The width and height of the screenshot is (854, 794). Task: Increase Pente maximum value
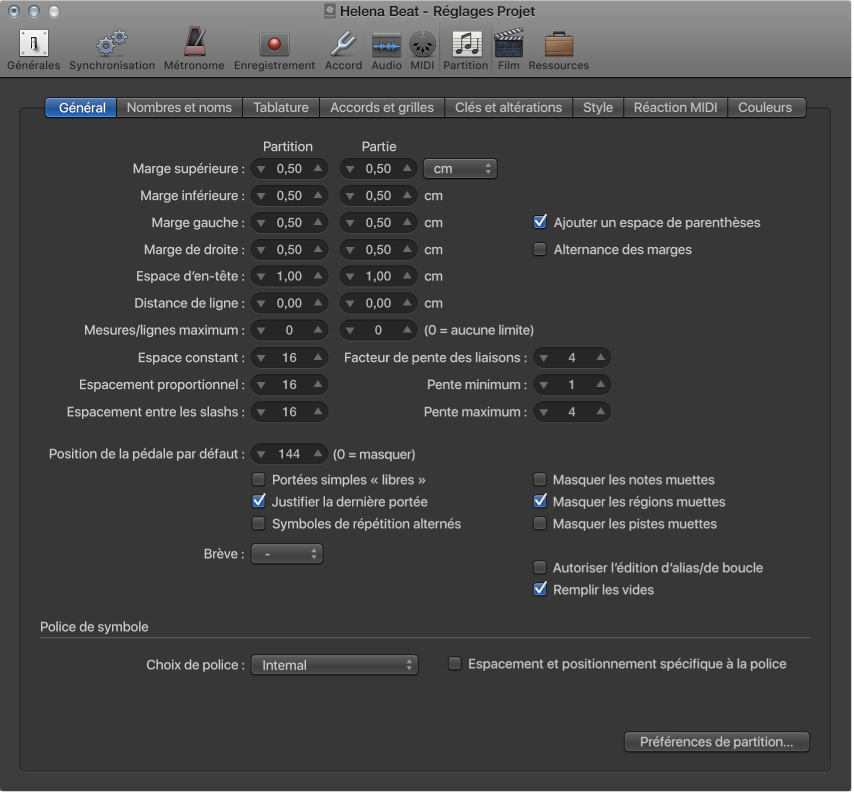tap(601, 411)
